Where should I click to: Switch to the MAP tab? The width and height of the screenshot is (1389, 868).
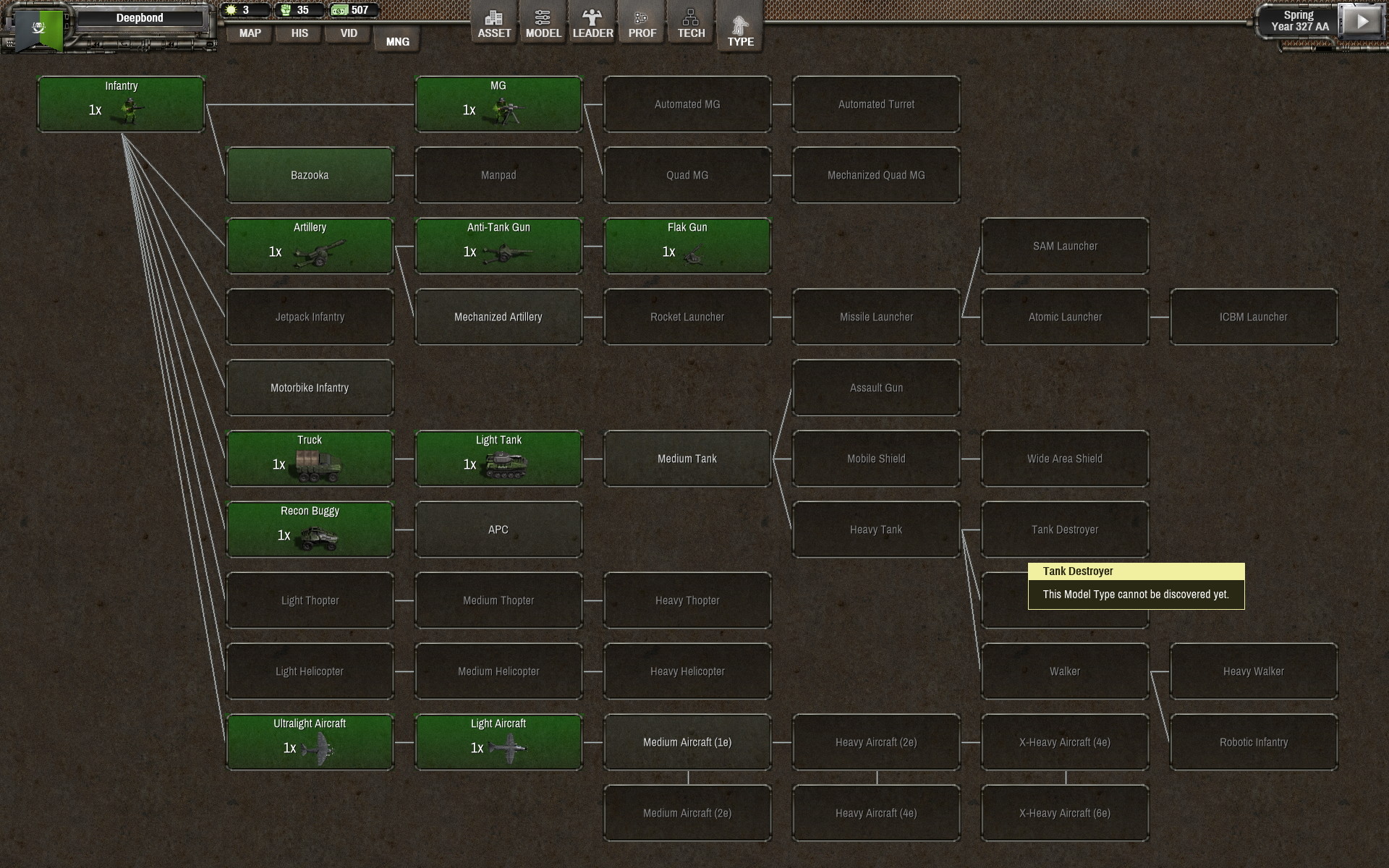point(249,33)
